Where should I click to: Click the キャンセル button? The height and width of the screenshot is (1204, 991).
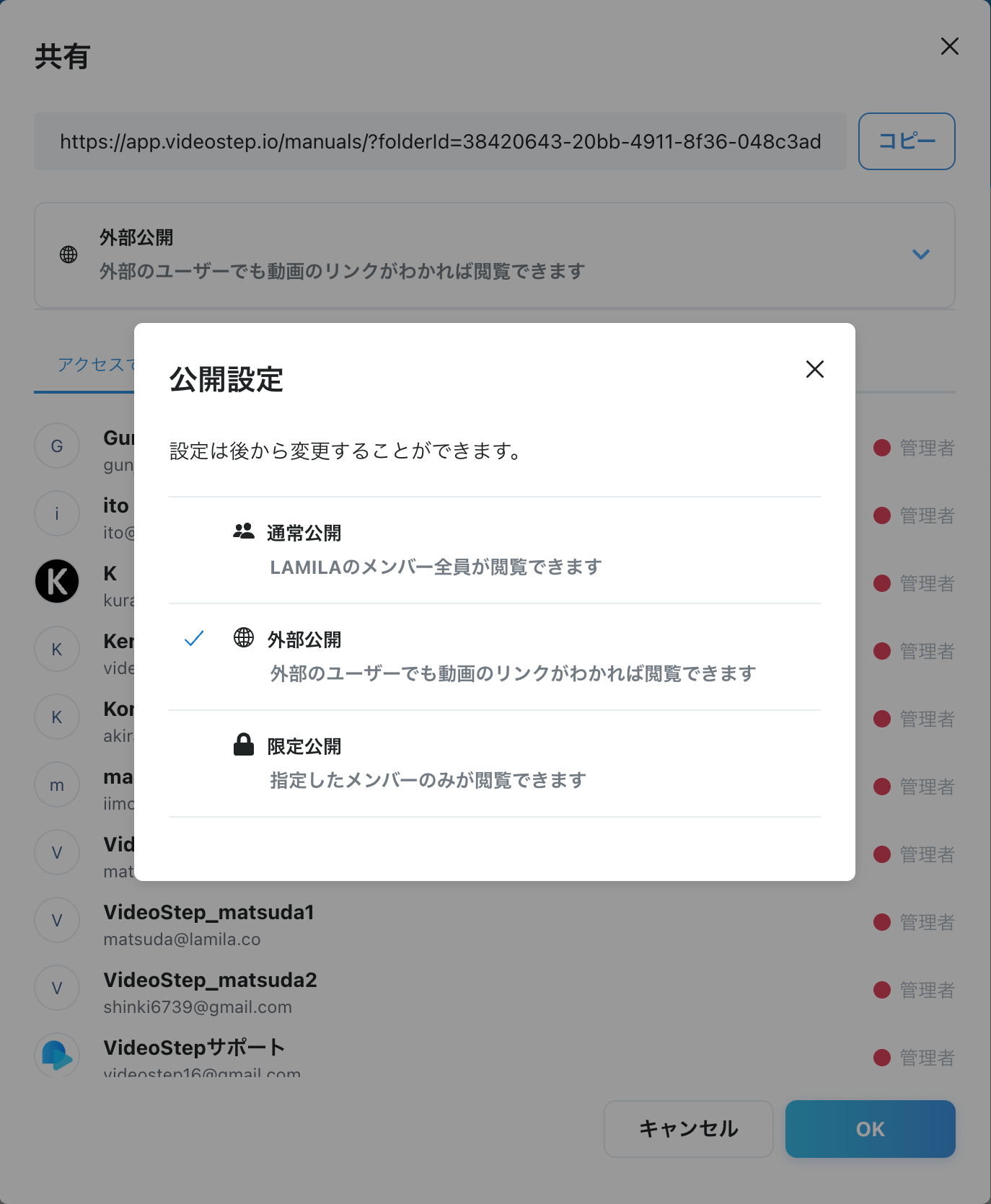pos(689,1129)
